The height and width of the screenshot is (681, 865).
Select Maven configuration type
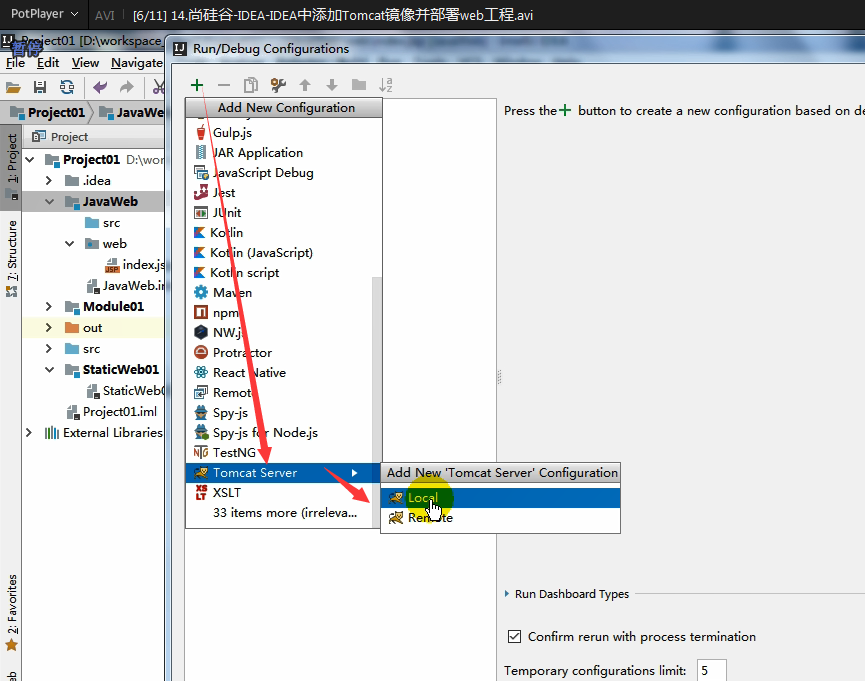[x=280, y=292]
